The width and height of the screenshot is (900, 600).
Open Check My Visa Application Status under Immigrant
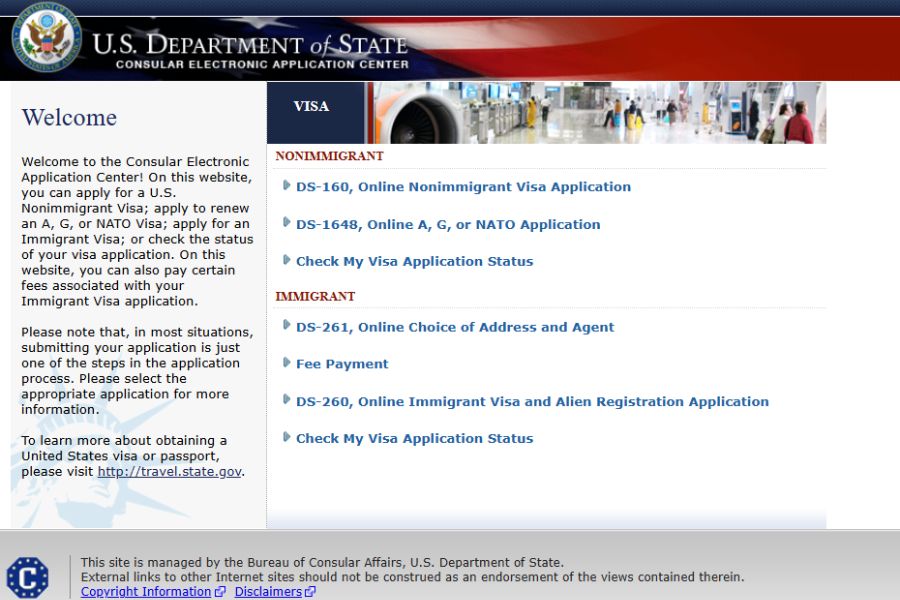point(414,439)
